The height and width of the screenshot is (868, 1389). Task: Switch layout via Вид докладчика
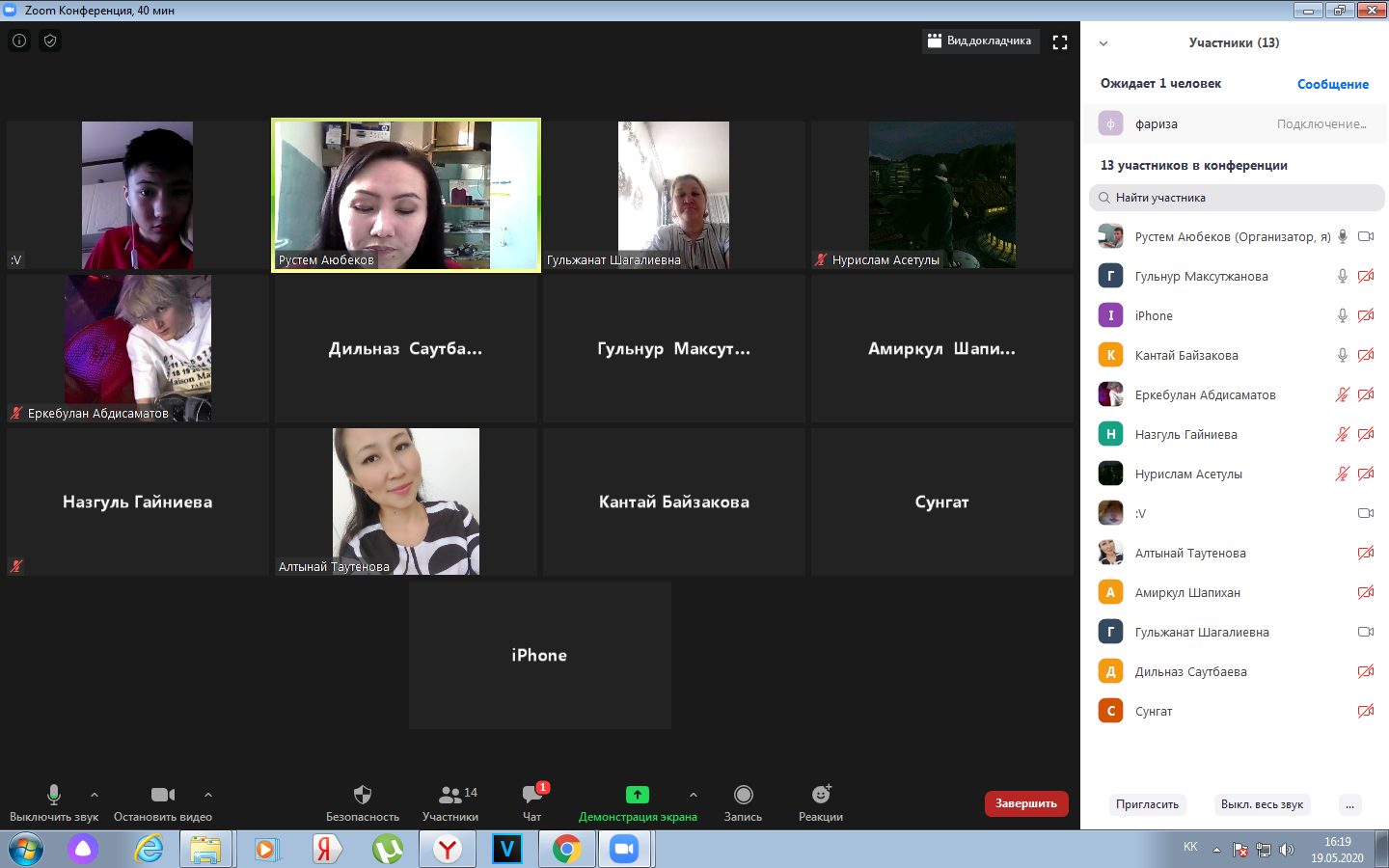coord(980,41)
